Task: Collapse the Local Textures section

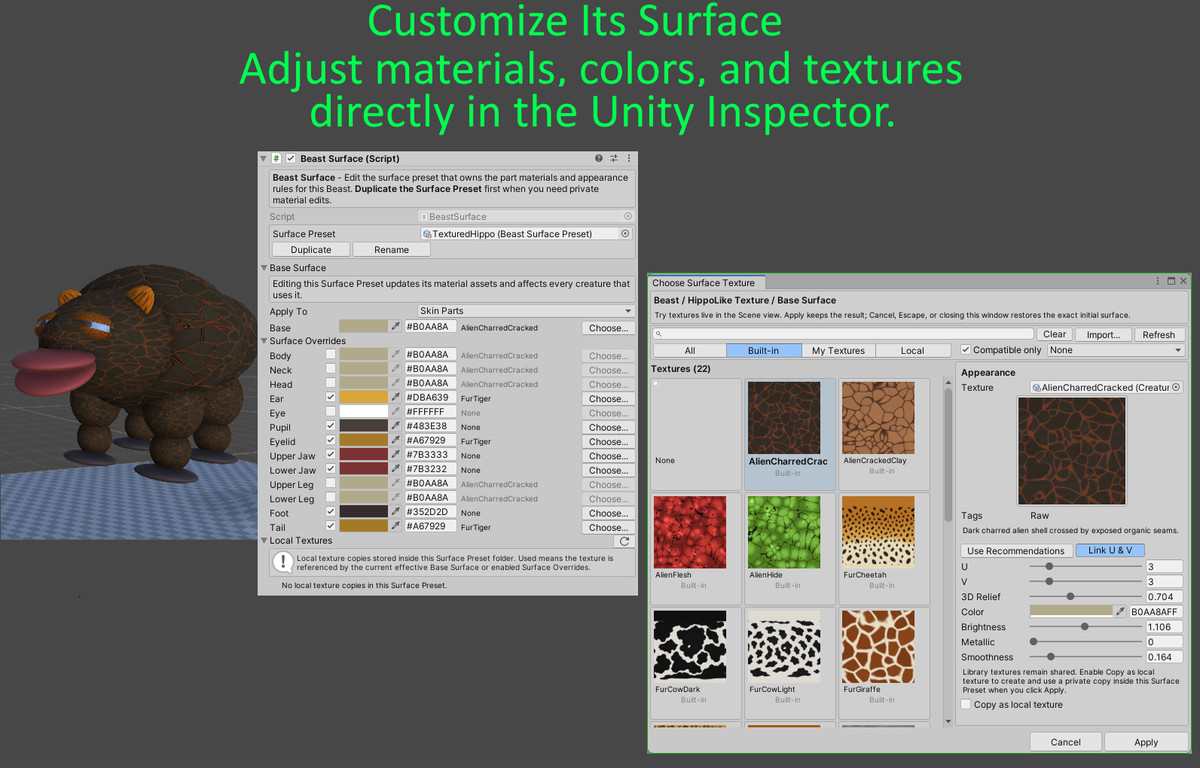Action: 264,541
